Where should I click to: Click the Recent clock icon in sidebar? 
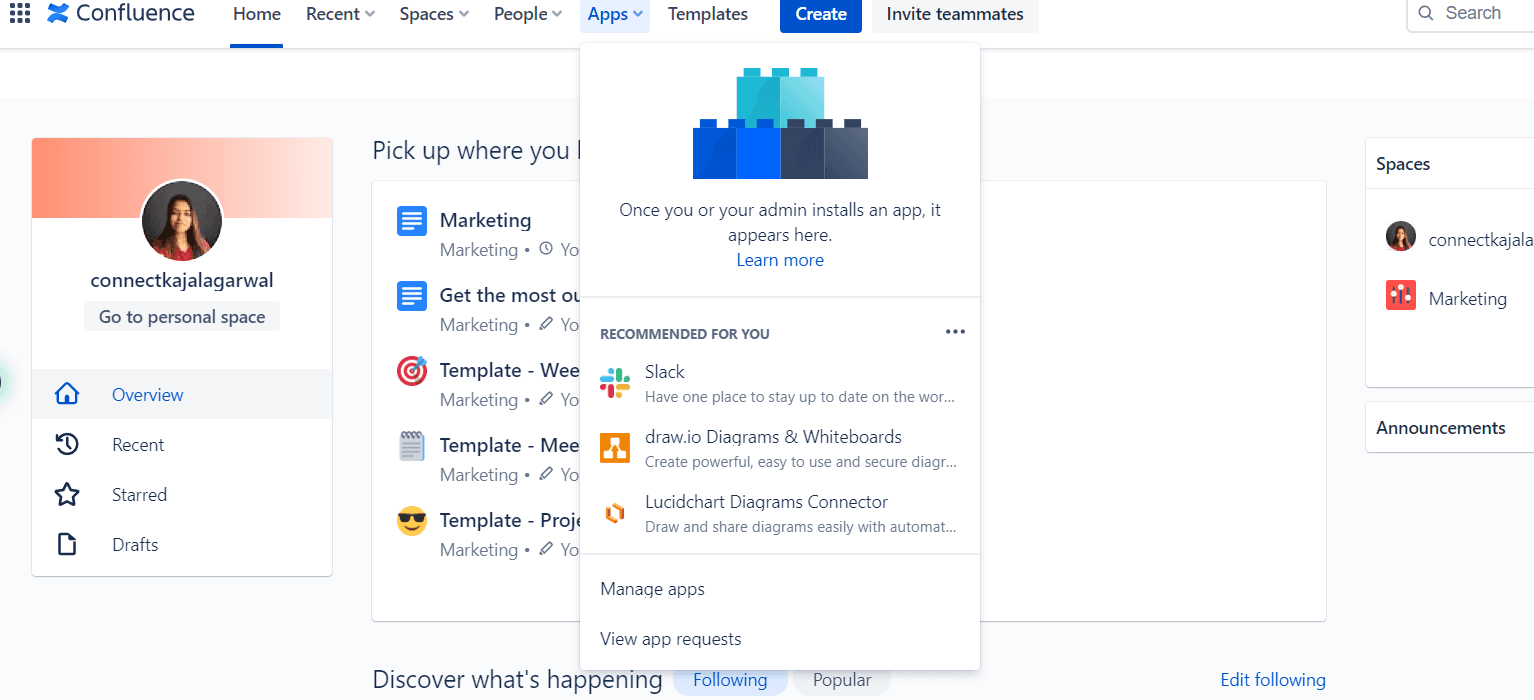pyautogui.click(x=66, y=444)
